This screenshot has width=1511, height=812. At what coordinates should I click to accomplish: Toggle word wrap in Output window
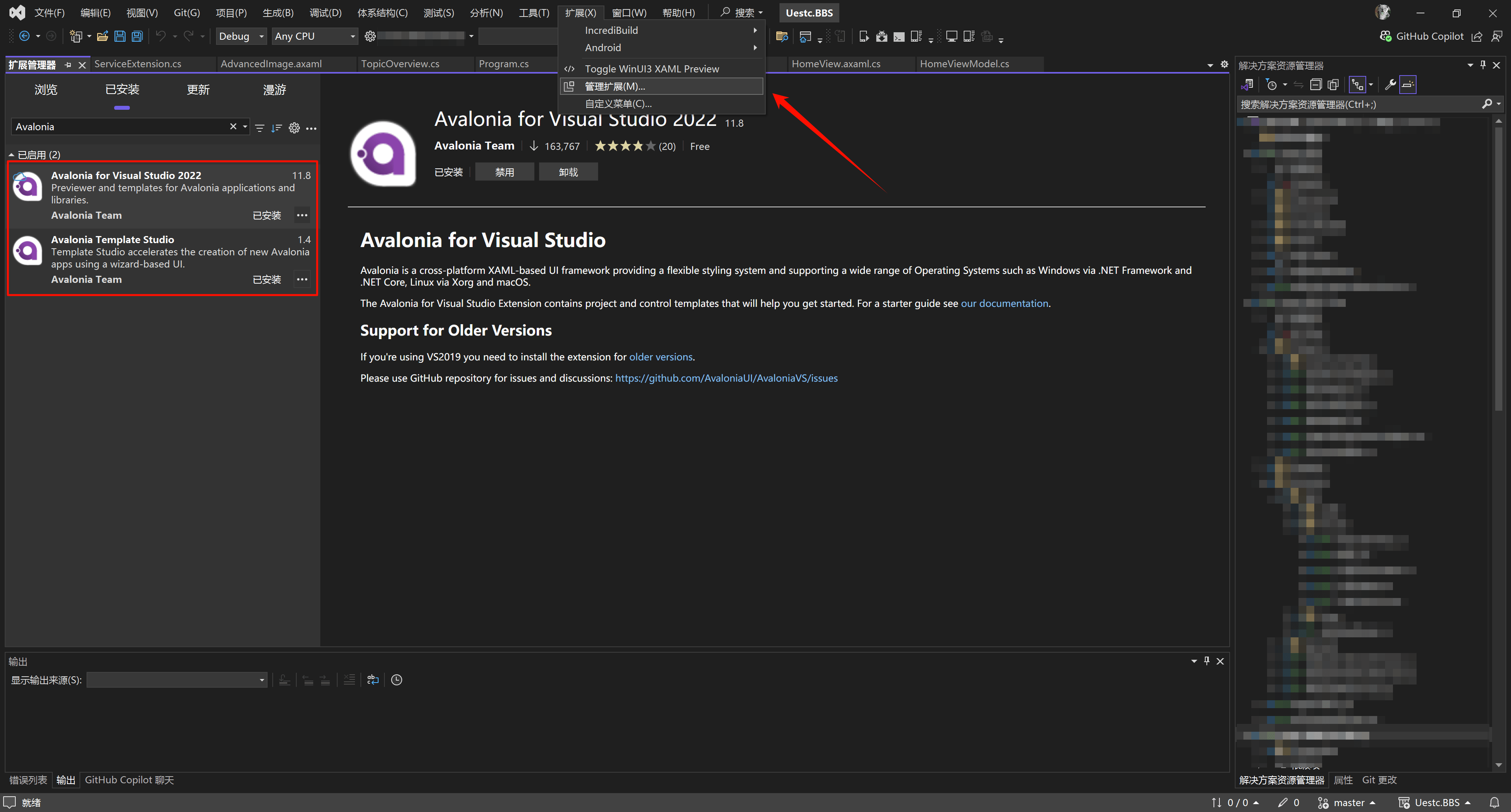point(373,680)
